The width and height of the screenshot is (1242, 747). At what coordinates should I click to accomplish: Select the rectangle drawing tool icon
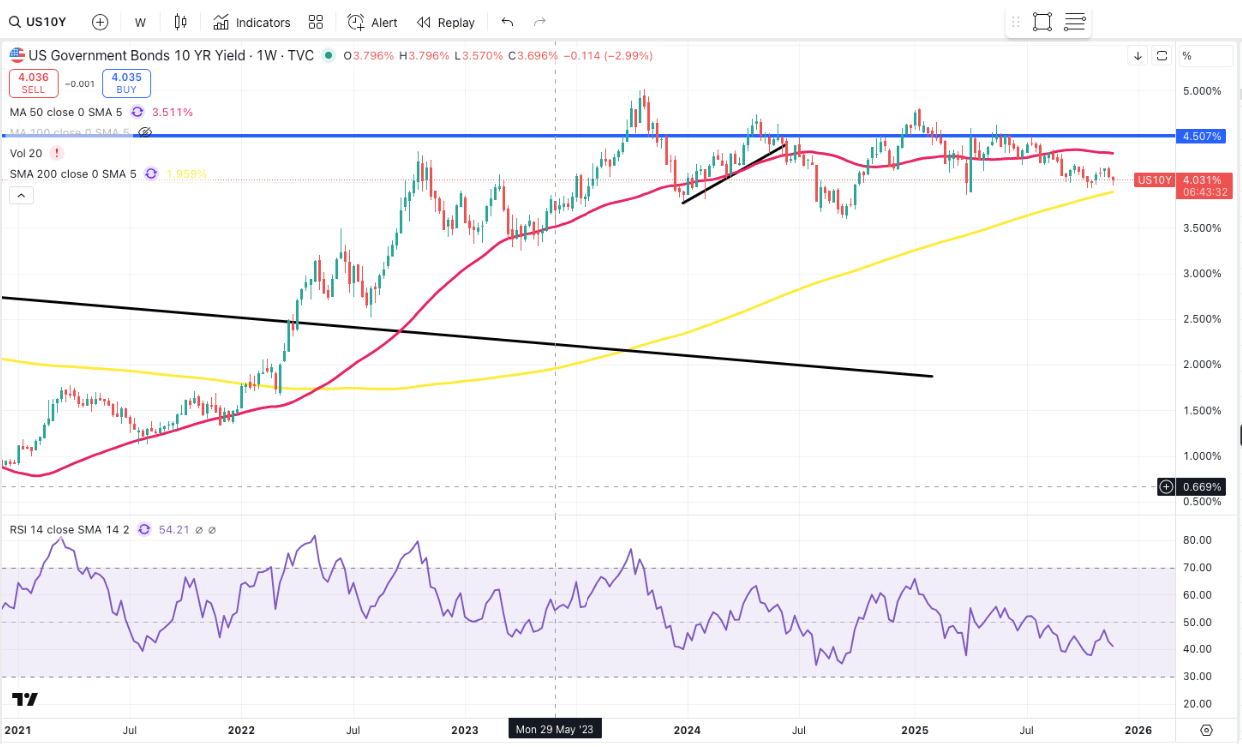(1042, 22)
